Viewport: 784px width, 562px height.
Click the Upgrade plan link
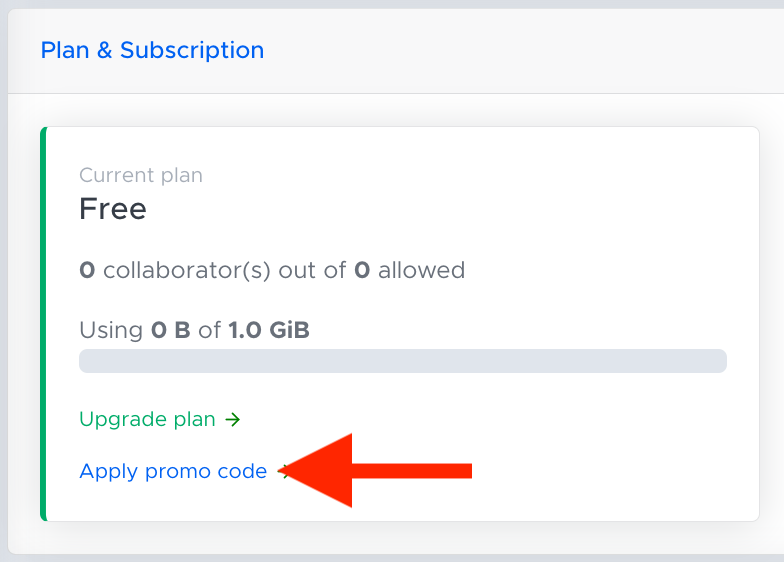point(160,419)
